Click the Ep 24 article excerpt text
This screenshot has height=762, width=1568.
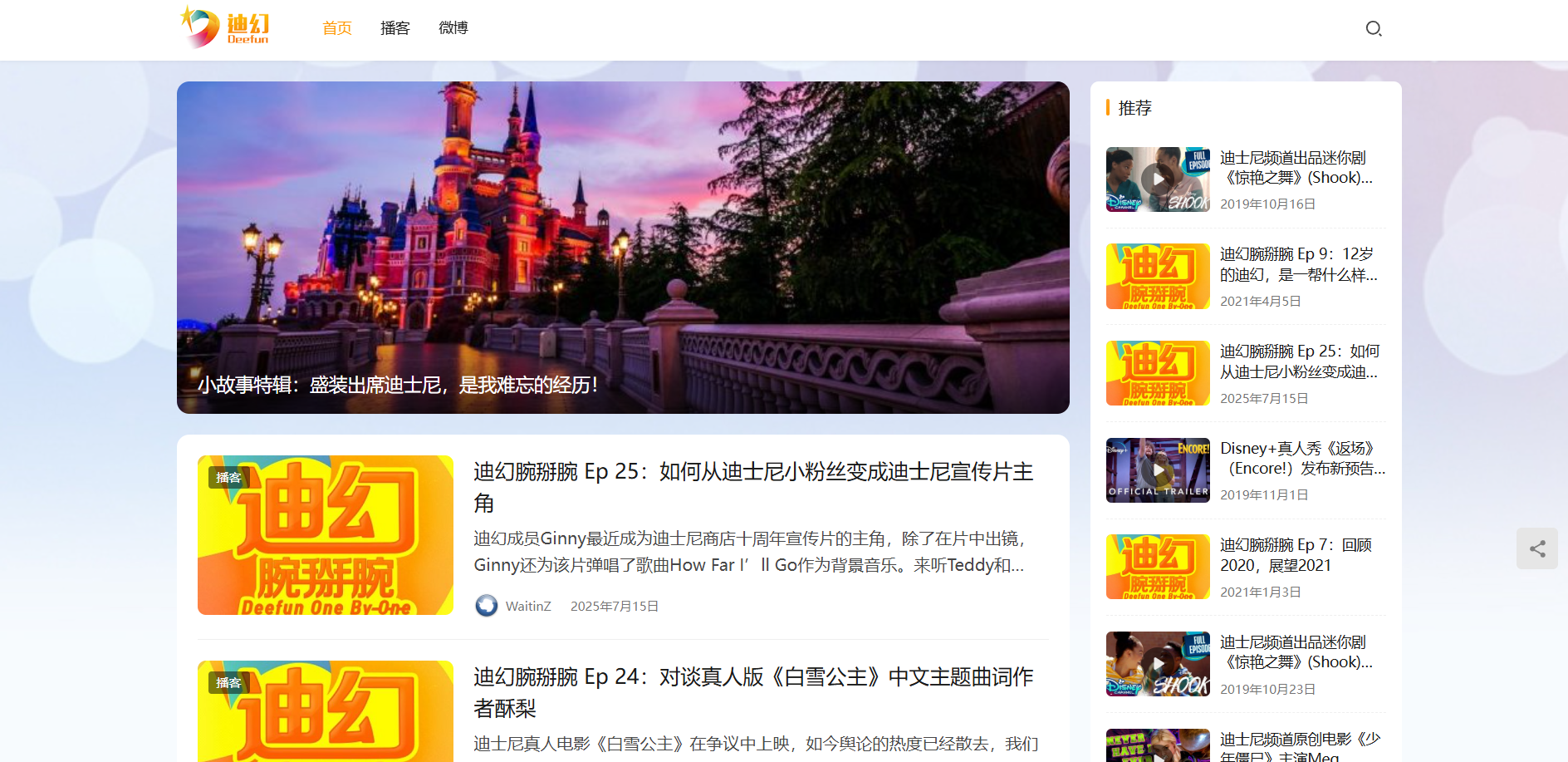757,744
